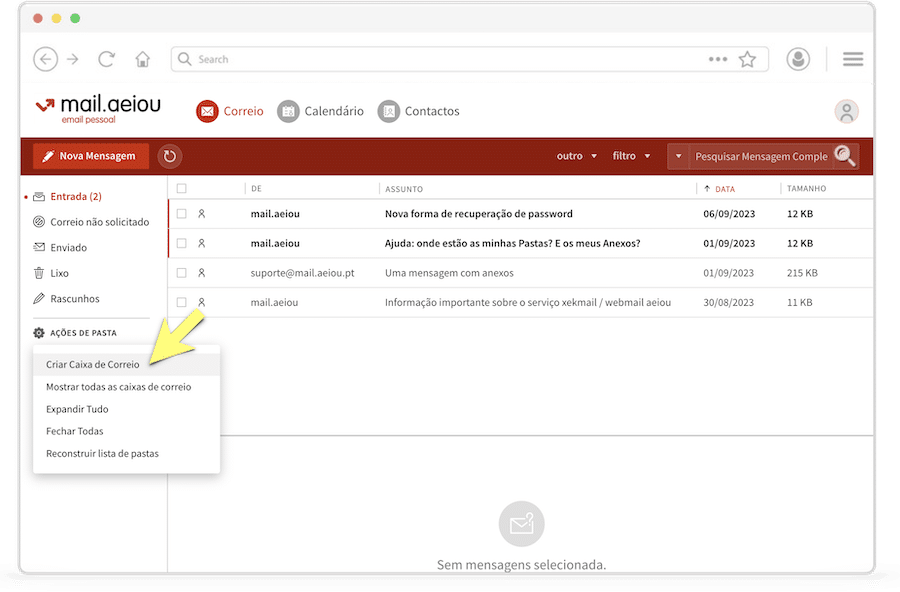
Task: Choose Criar Caixa de Correio from menu
Action: 93,365
